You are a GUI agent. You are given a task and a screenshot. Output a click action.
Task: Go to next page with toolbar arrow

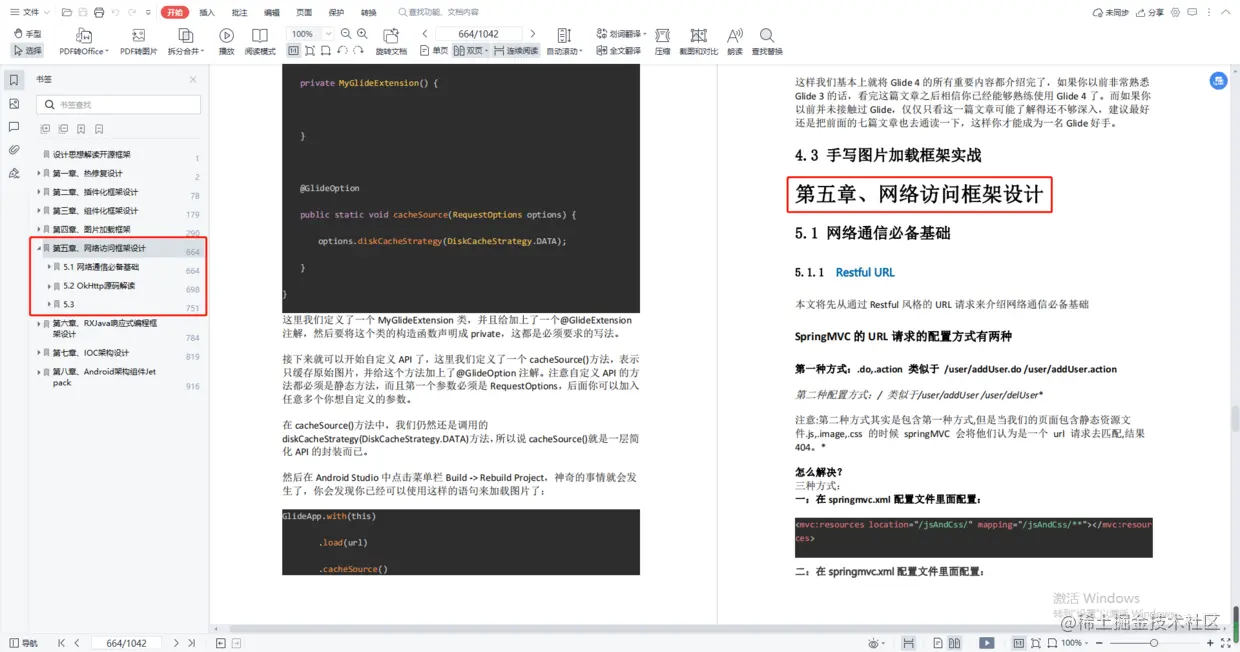[x=532, y=34]
